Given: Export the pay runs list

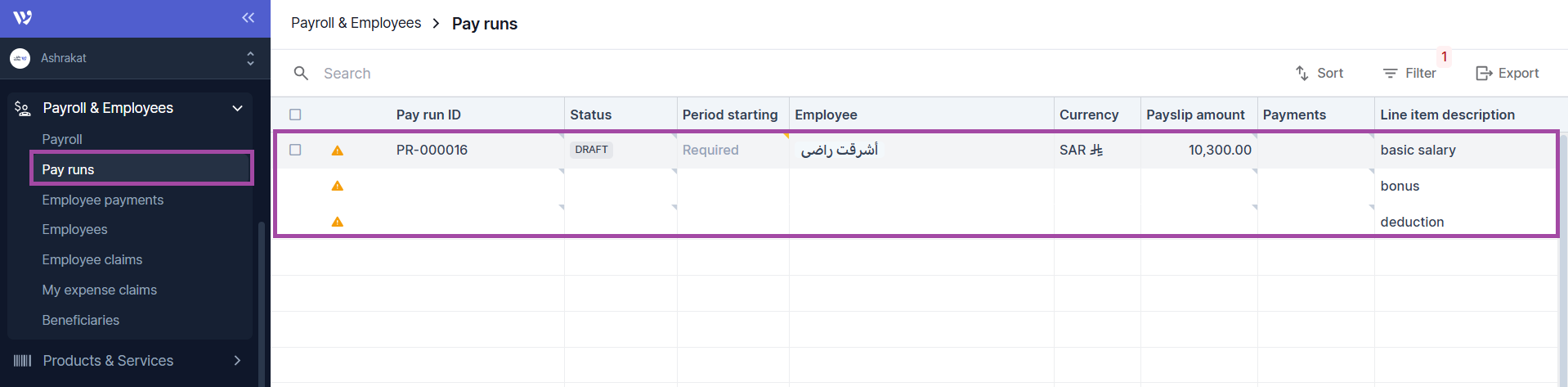Looking at the screenshot, I should [1507, 74].
